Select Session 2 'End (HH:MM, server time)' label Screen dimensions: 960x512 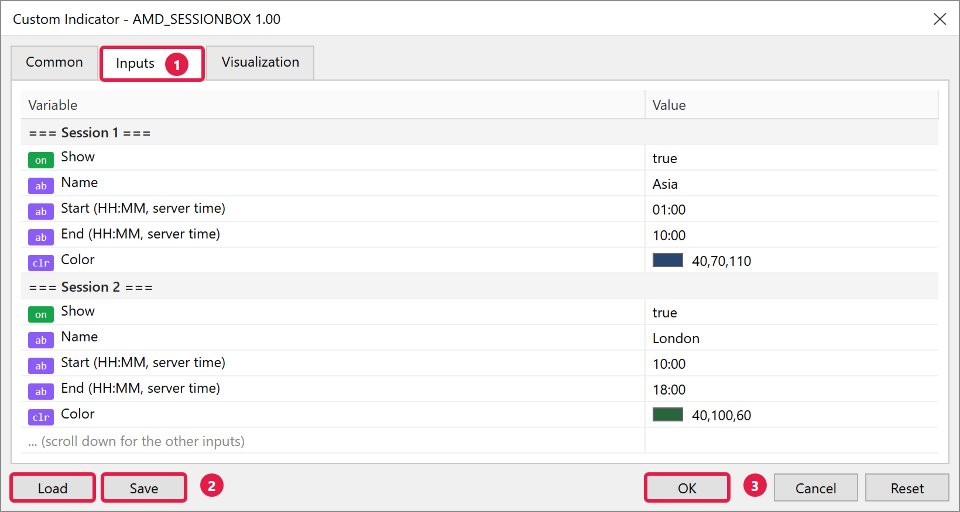(x=140, y=389)
